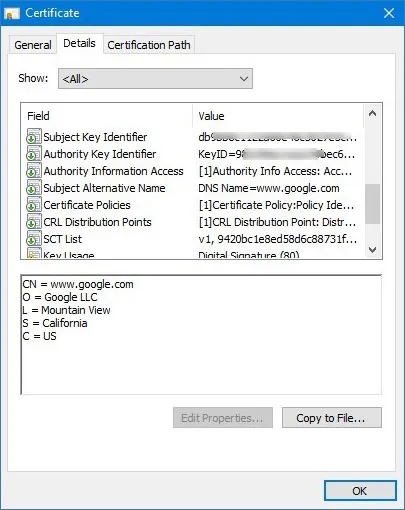Click the Field column header
405x510 pixels.
coord(107,116)
